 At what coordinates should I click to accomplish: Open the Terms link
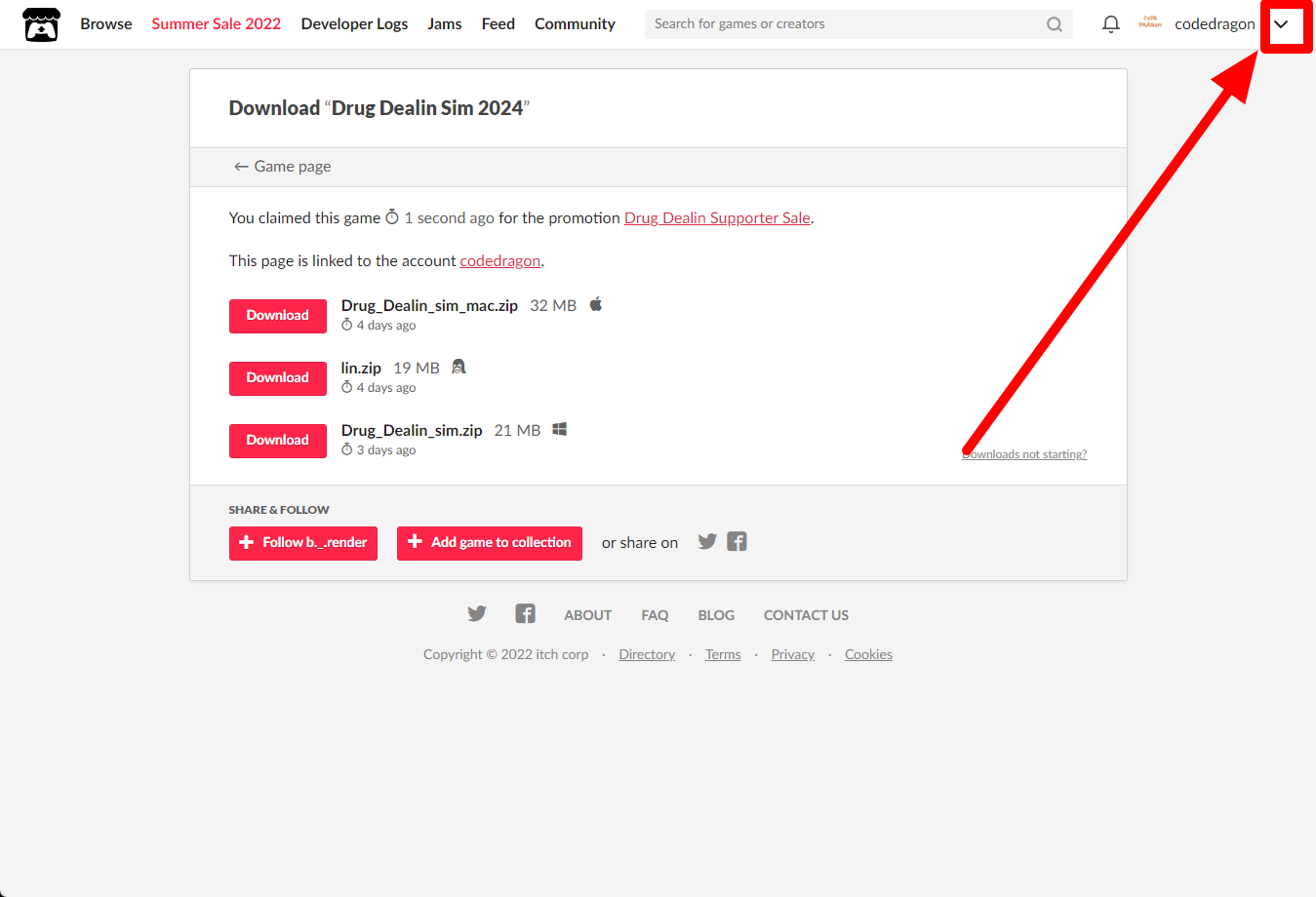point(723,655)
